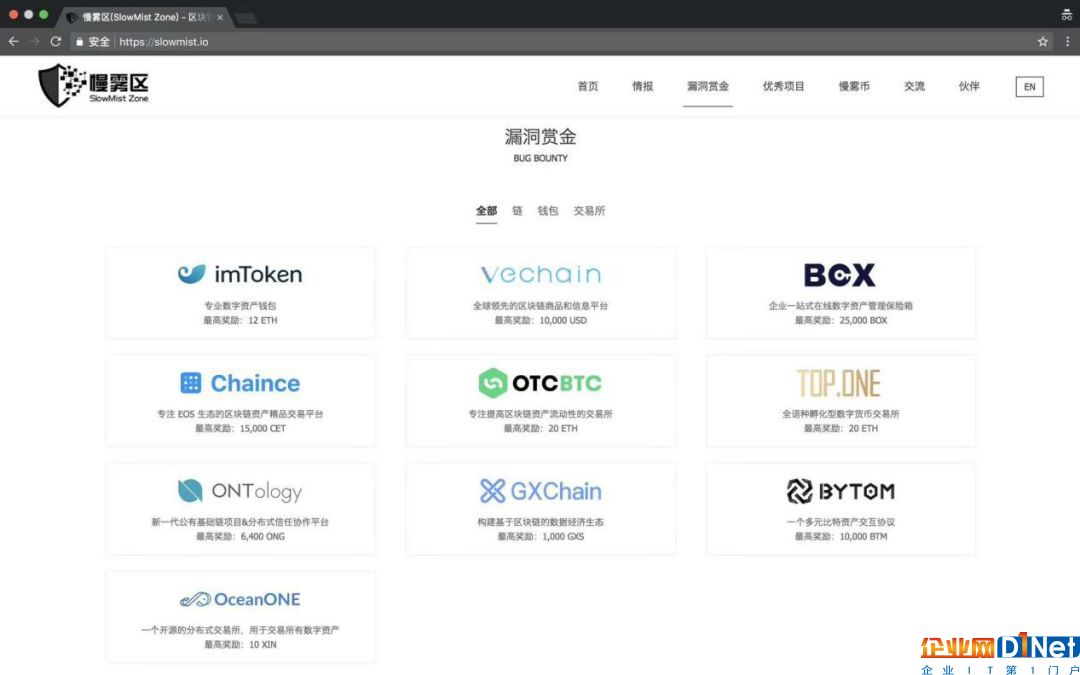Click the GXChain logo
The image size is (1080, 675).
coord(540,491)
